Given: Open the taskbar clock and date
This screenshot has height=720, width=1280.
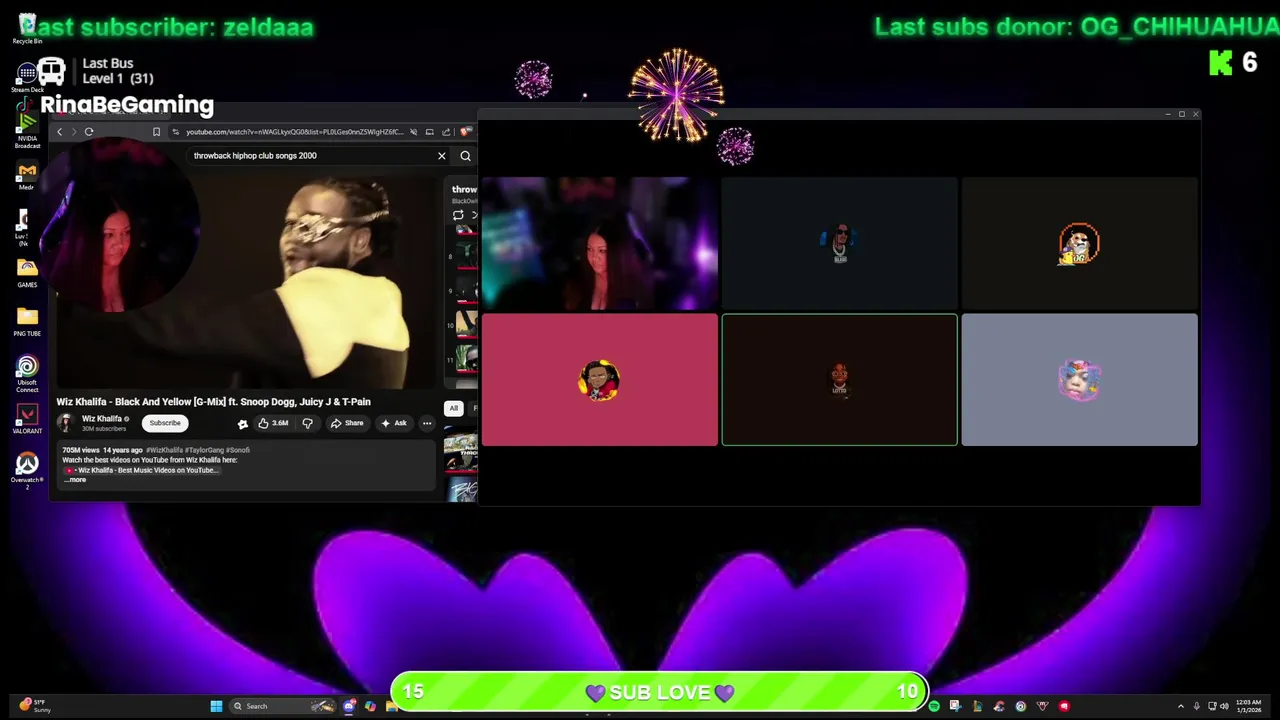Looking at the screenshot, I should click(1248, 706).
